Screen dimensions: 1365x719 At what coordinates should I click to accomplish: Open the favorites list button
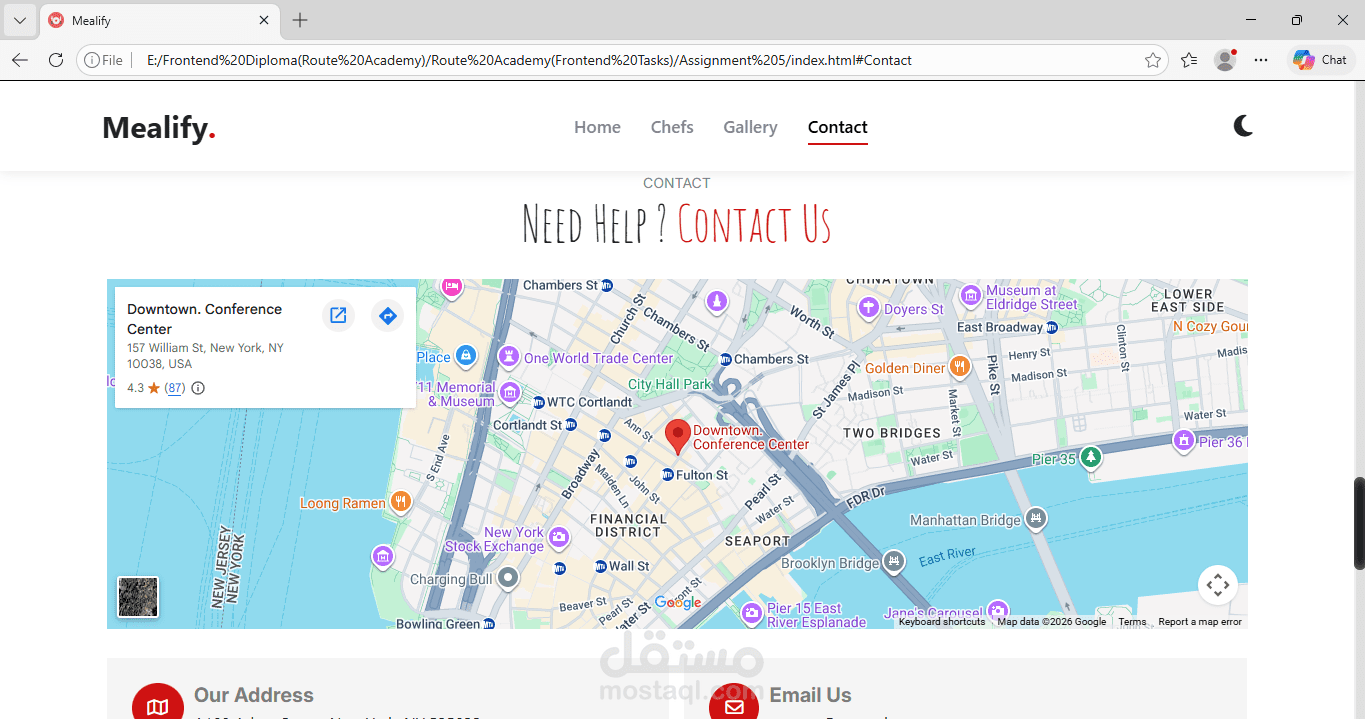click(x=1189, y=60)
